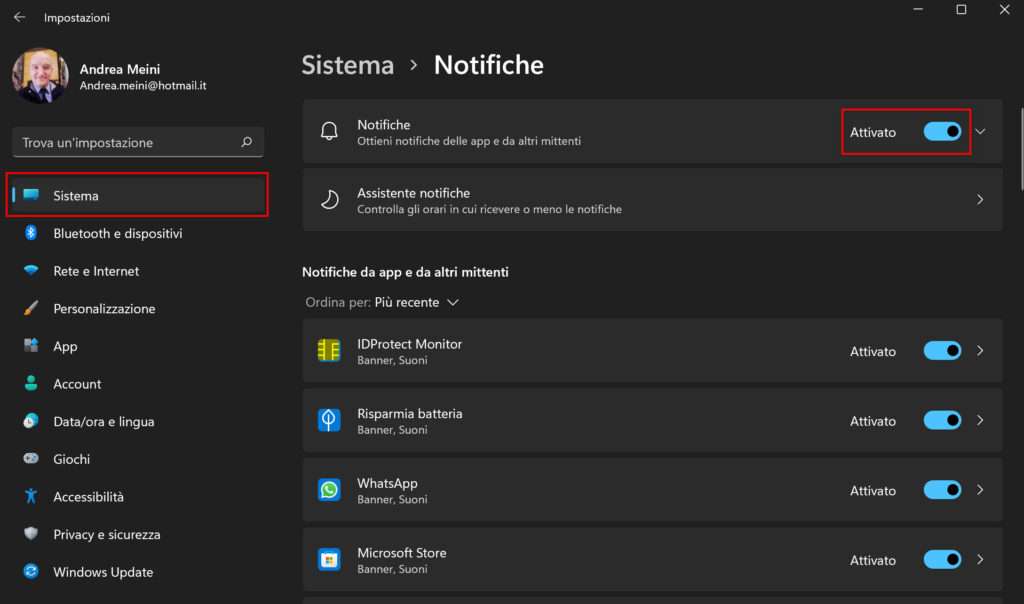Click the Windows Update icon
Viewport: 1024px width, 604px height.
pyautogui.click(x=31, y=571)
